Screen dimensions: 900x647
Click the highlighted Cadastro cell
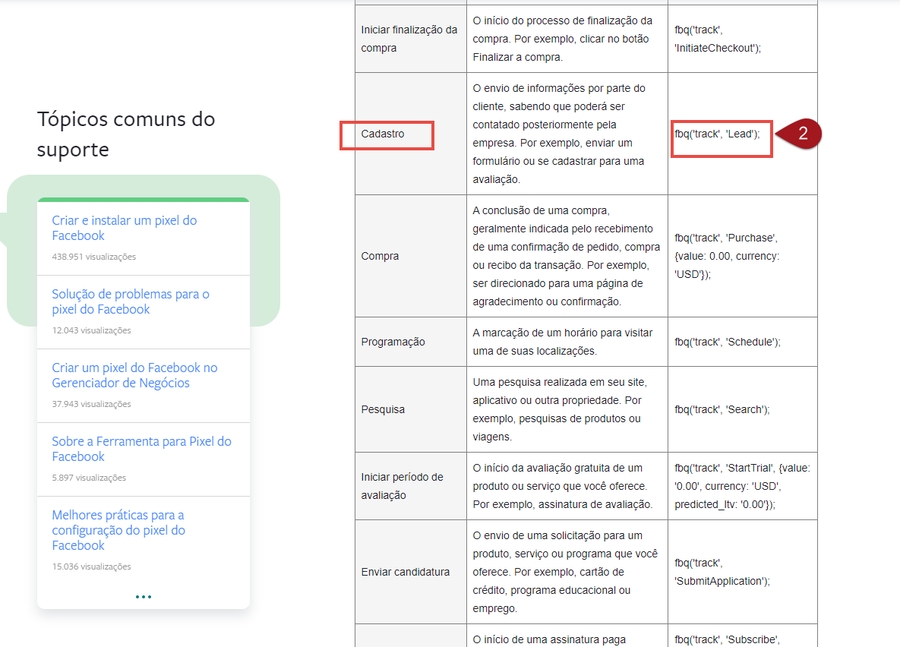click(x=386, y=134)
